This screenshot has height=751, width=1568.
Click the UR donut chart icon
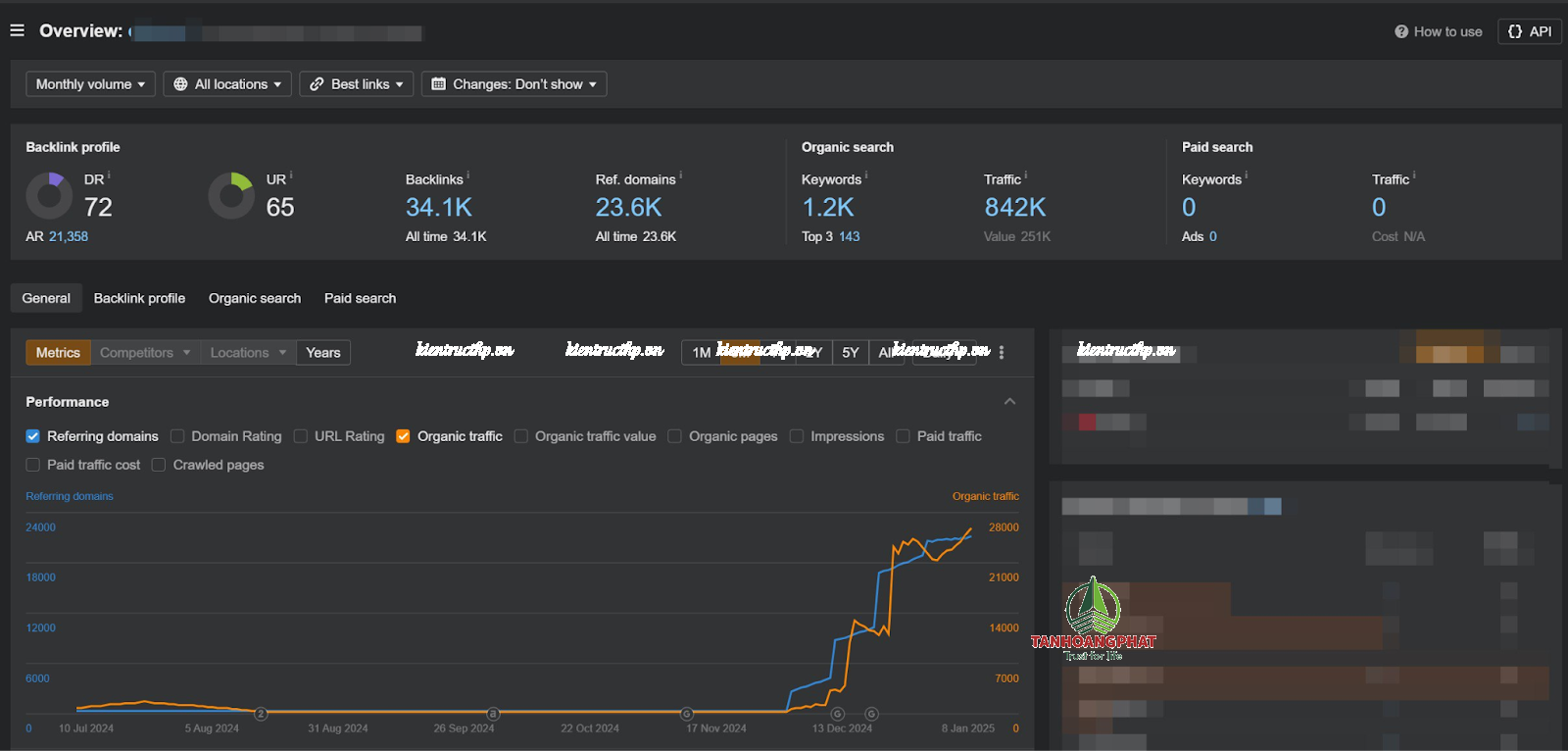231,195
